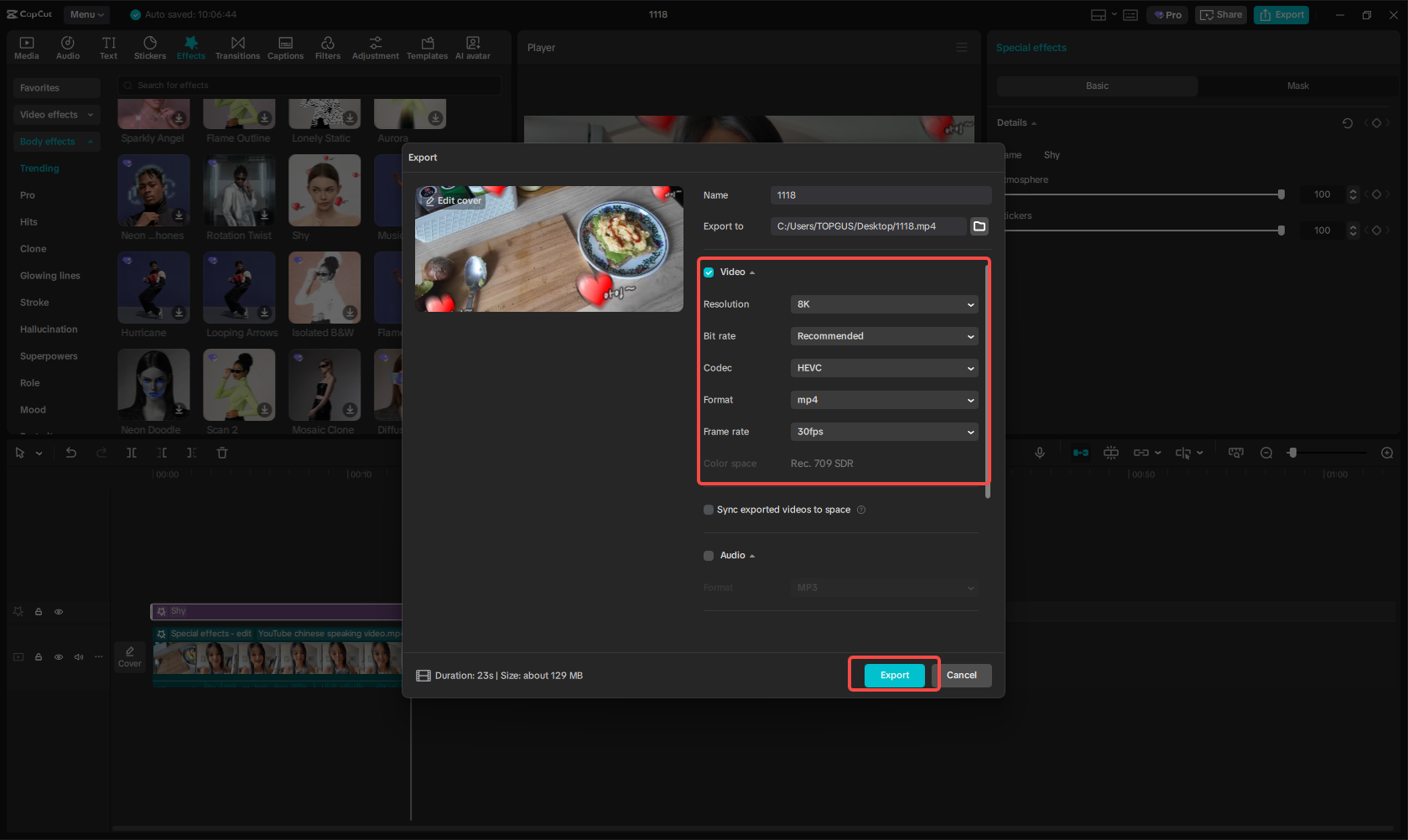1408x840 pixels.
Task: Delete selection using the trash icon
Action: point(221,453)
